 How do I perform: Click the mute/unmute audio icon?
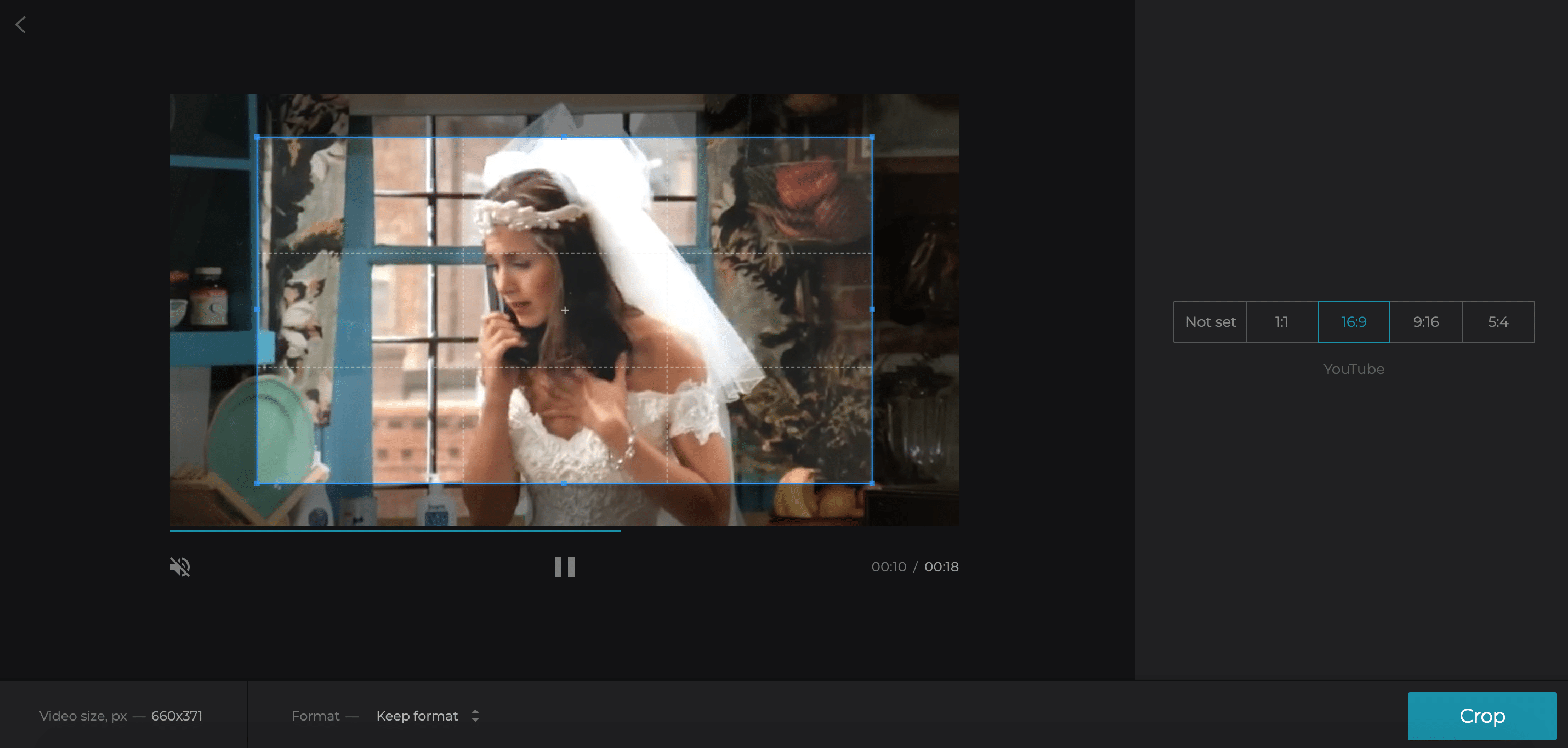point(180,567)
